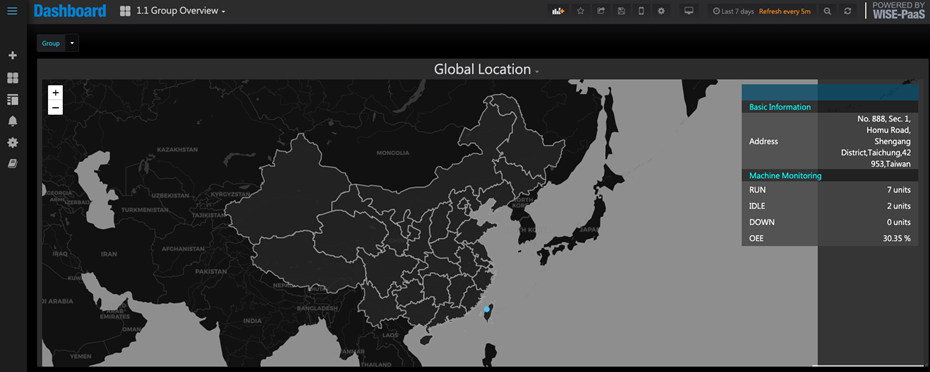This screenshot has height=372, width=930.
Task: Open Dashboards grid icon in sidebar
Action: tap(12, 78)
